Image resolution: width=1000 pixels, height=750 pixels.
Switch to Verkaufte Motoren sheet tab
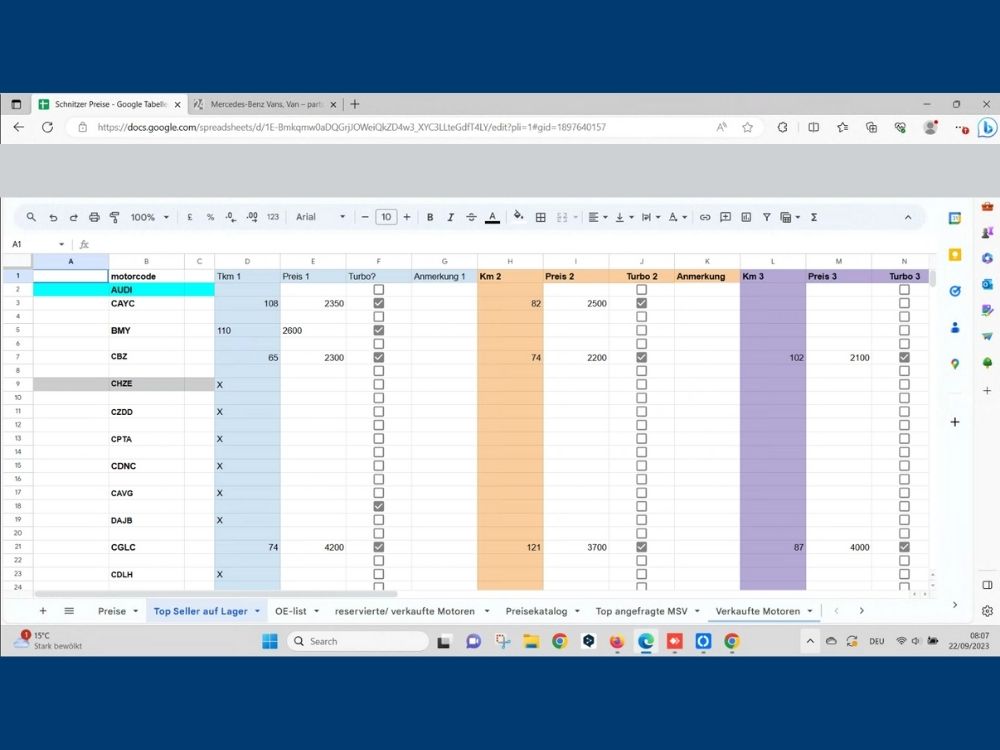pos(758,611)
